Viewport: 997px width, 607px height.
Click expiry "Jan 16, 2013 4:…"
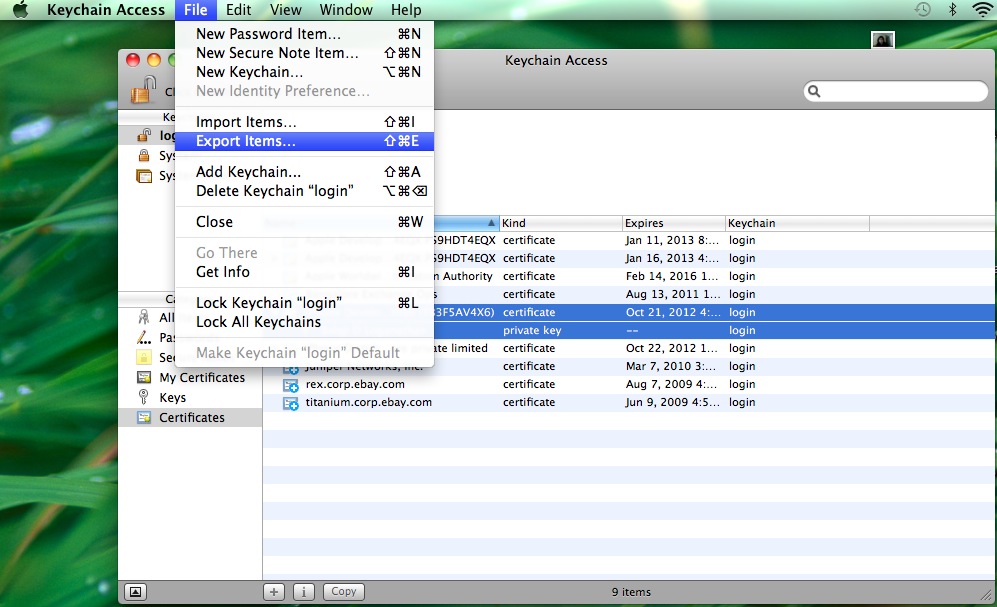[672, 258]
